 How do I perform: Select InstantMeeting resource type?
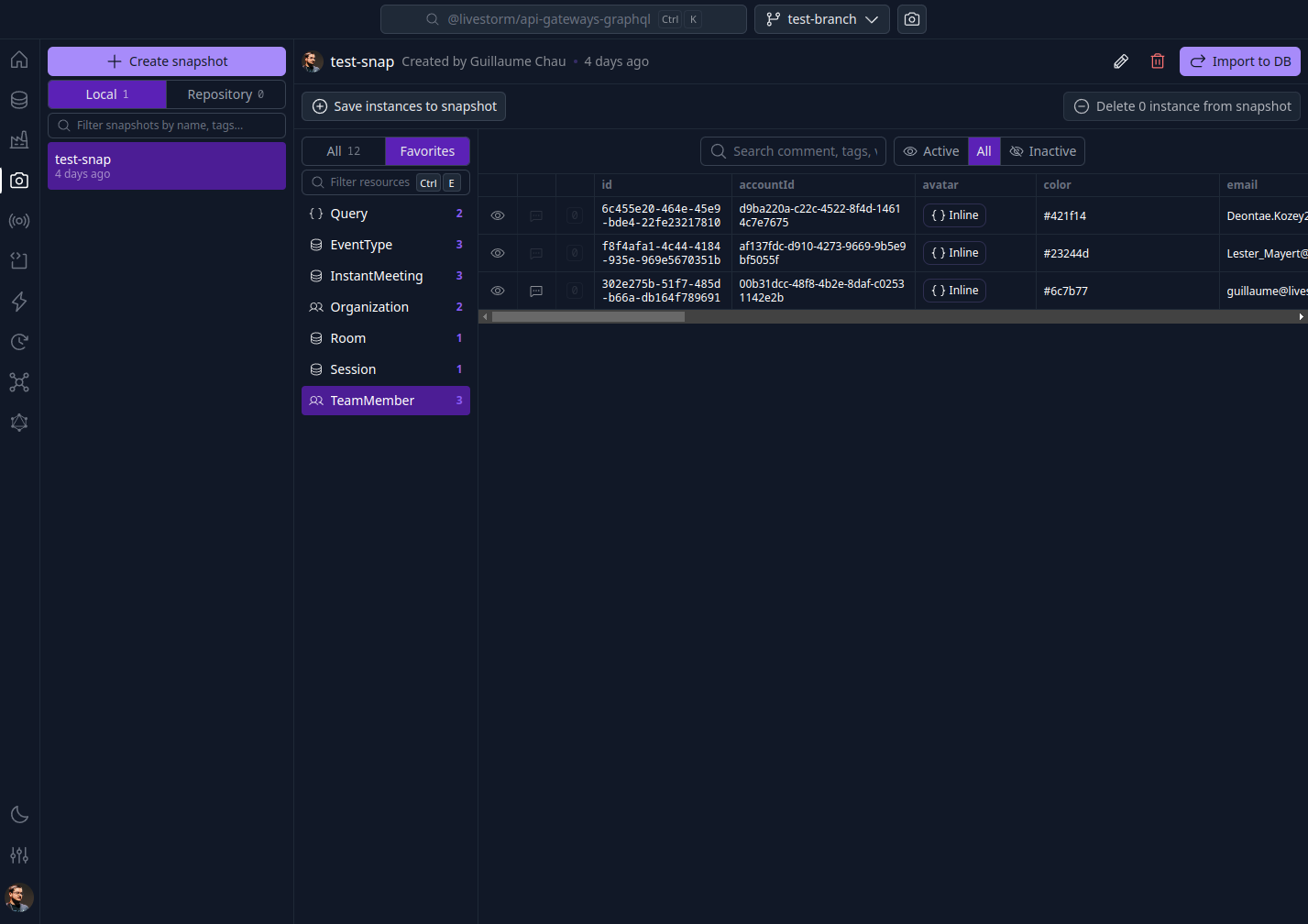[386, 276]
